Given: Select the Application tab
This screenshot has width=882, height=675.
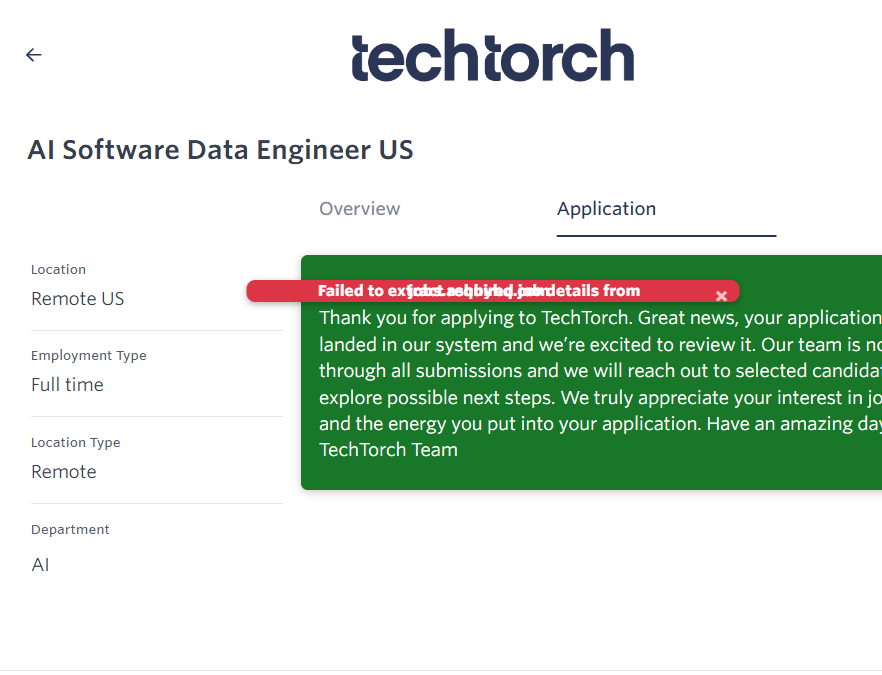Looking at the screenshot, I should pos(606,209).
